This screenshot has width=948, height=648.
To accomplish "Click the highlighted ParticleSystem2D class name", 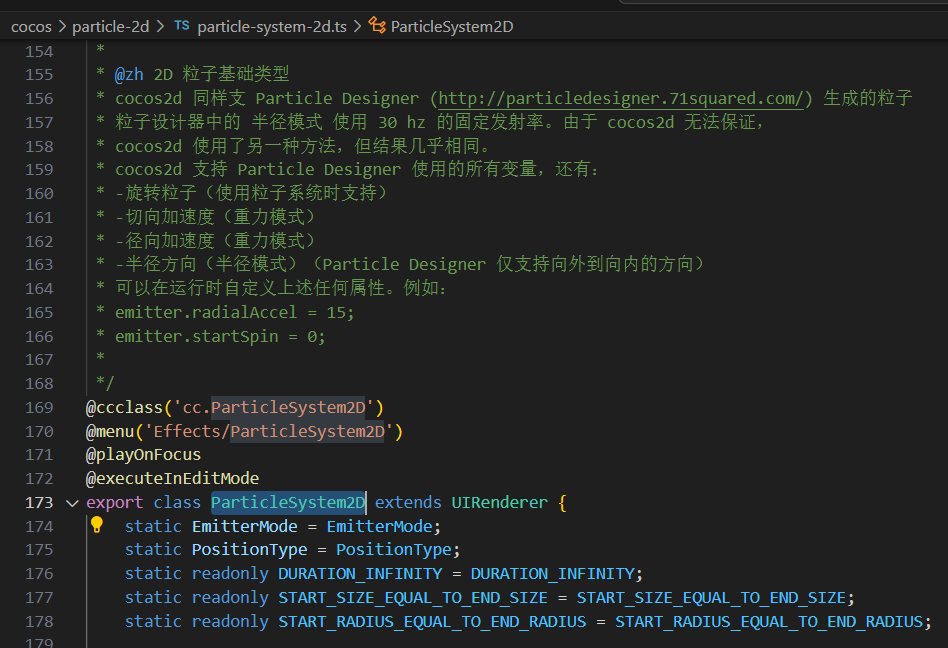I will click(x=288, y=502).
